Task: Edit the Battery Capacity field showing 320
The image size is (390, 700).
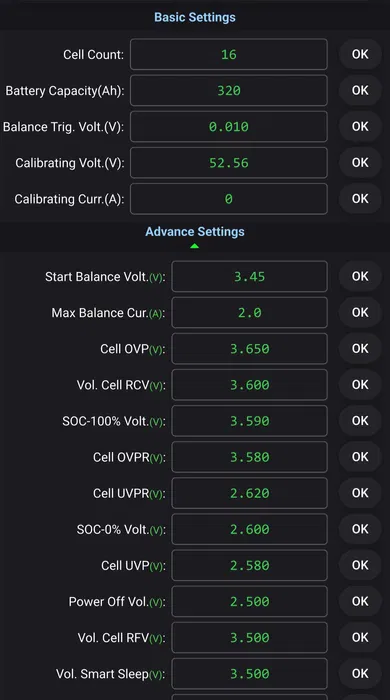Action: click(x=228, y=91)
